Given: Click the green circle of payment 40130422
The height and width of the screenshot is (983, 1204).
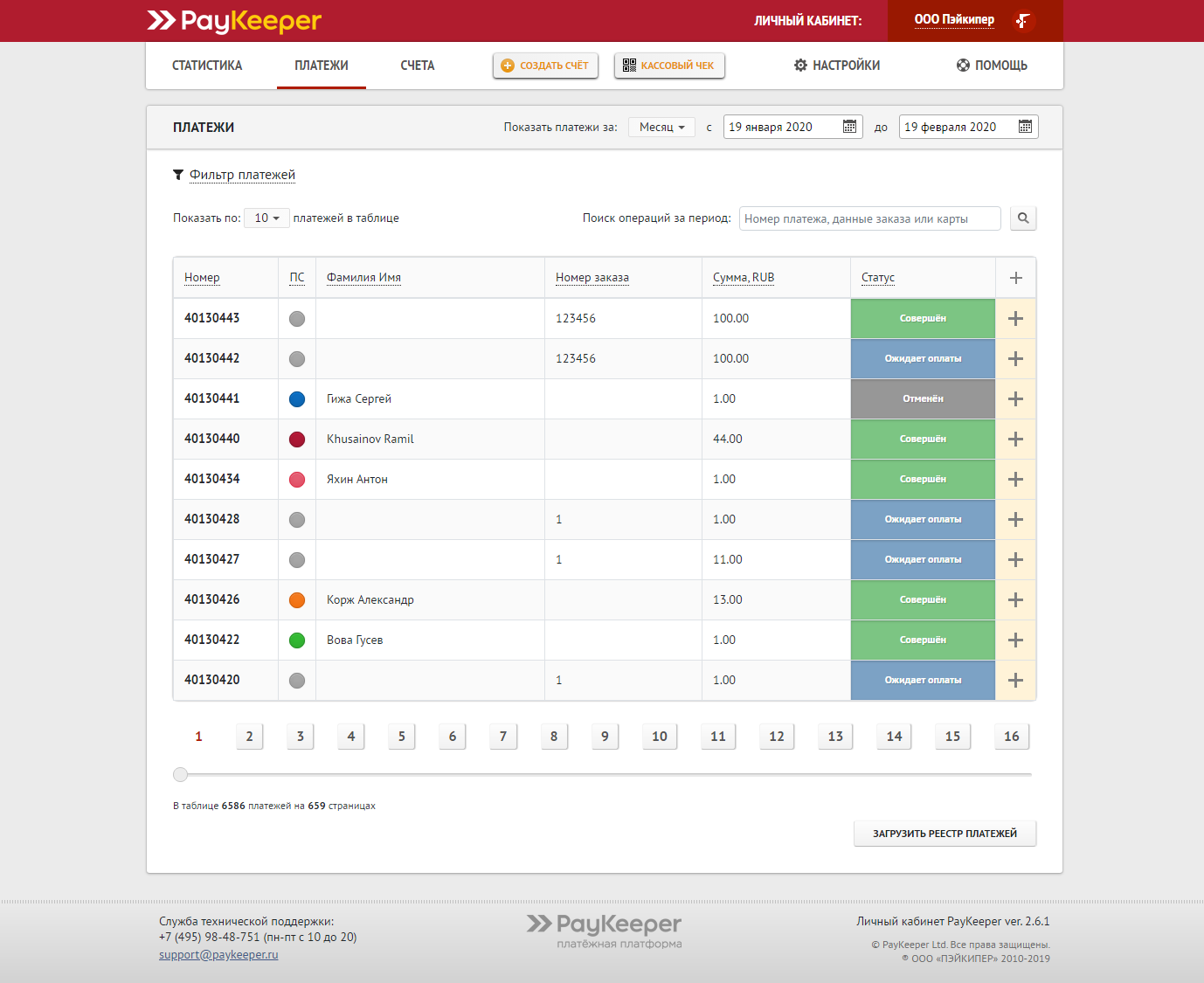Looking at the screenshot, I should pyautogui.click(x=297, y=640).
